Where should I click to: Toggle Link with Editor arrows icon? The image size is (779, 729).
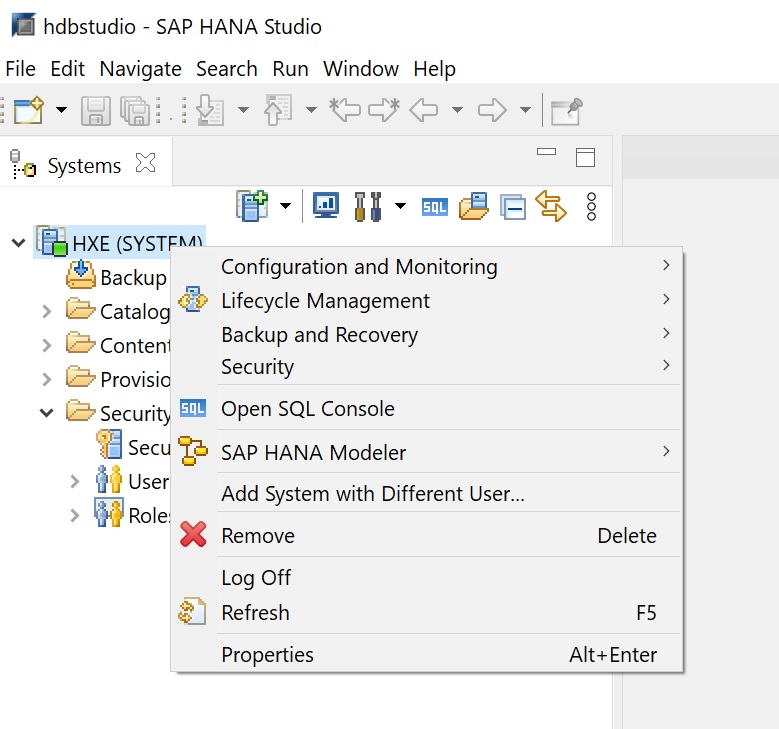(551, 206)
